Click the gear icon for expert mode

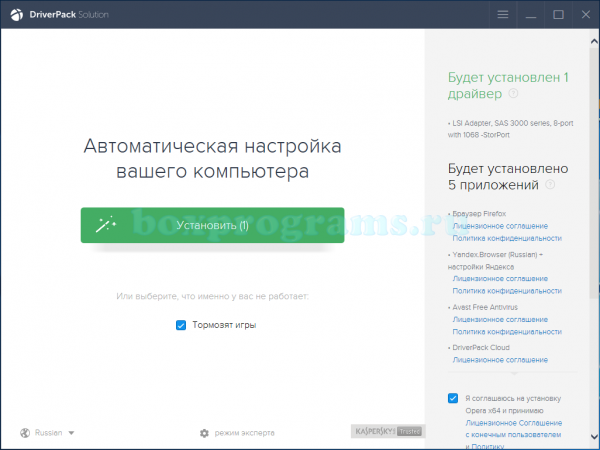click(204, 433)
